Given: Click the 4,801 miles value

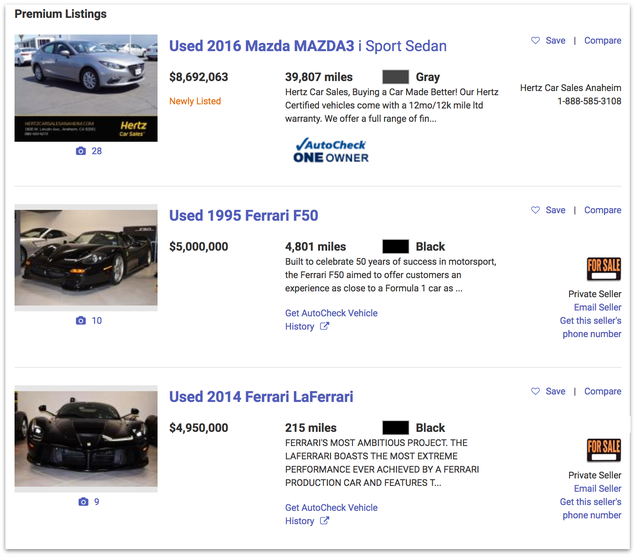Looking at the screenshot, I should coord(316,247).
